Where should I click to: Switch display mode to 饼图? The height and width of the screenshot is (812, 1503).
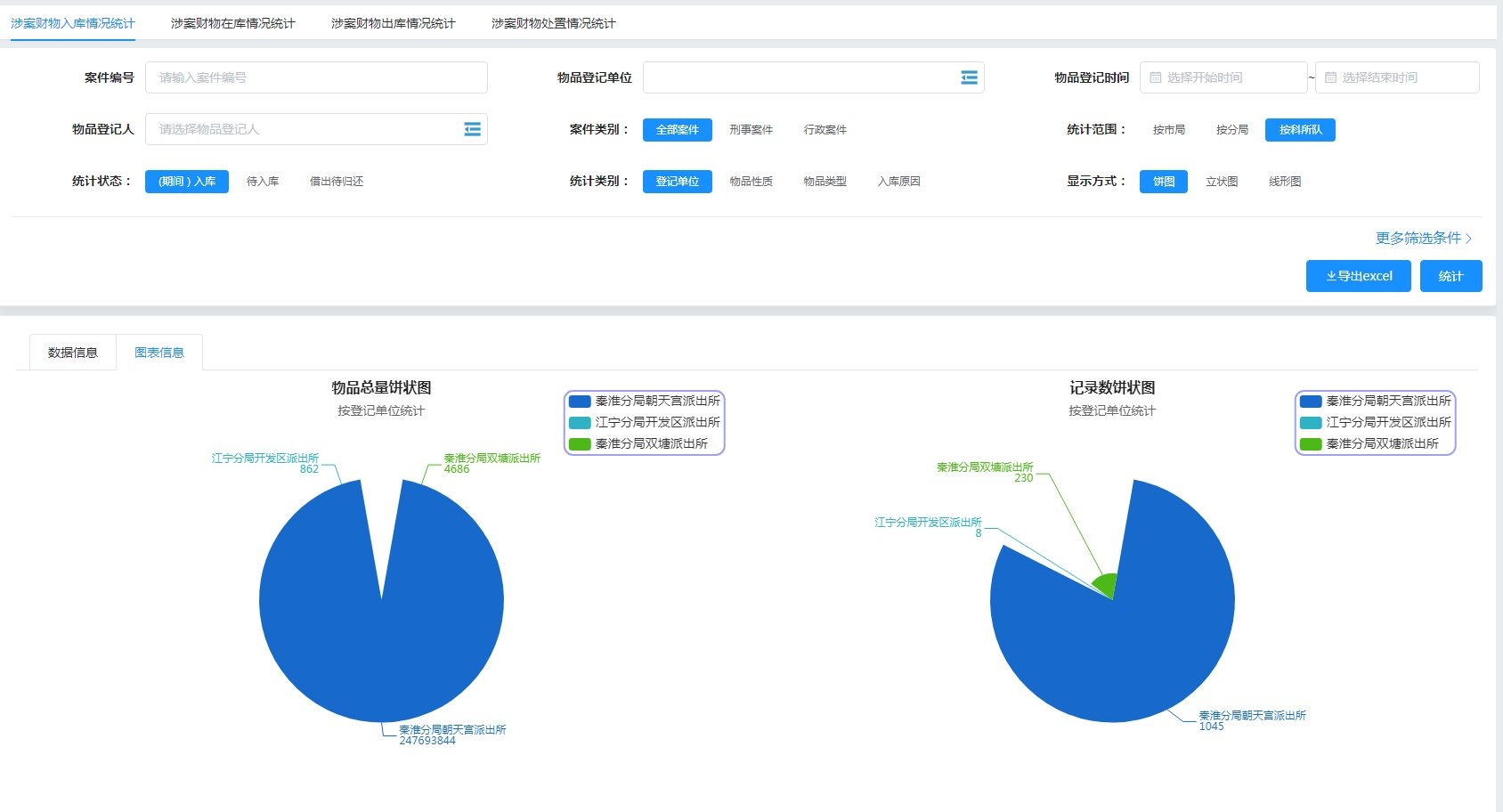pyautogui.click(x=1164, y=182)
